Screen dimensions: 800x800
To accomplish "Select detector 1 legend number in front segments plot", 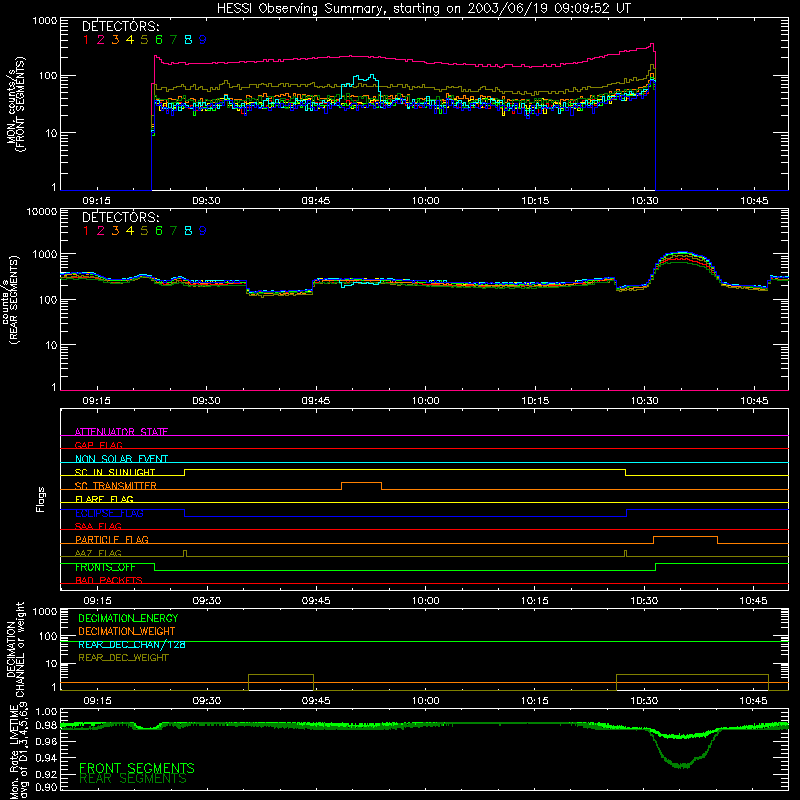I will (86, 40).
